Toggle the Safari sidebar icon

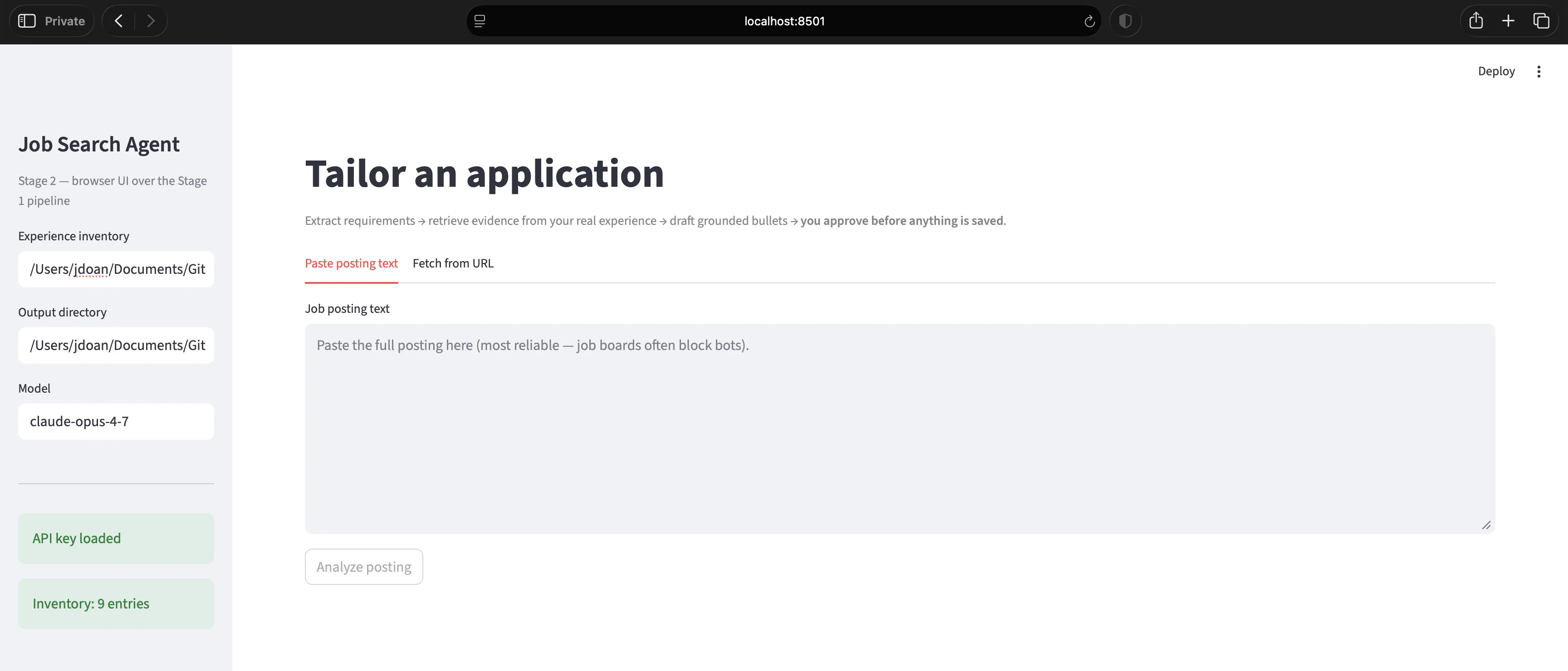tap(27, 21)
